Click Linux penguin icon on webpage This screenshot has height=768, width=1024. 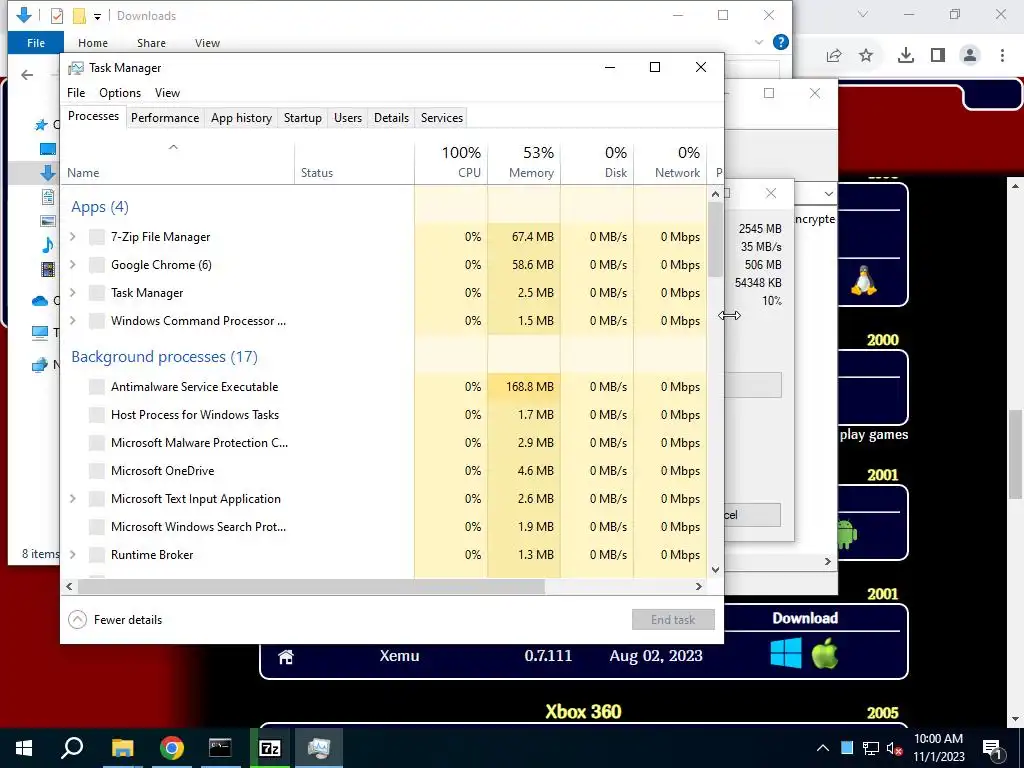tap(864, 281)
